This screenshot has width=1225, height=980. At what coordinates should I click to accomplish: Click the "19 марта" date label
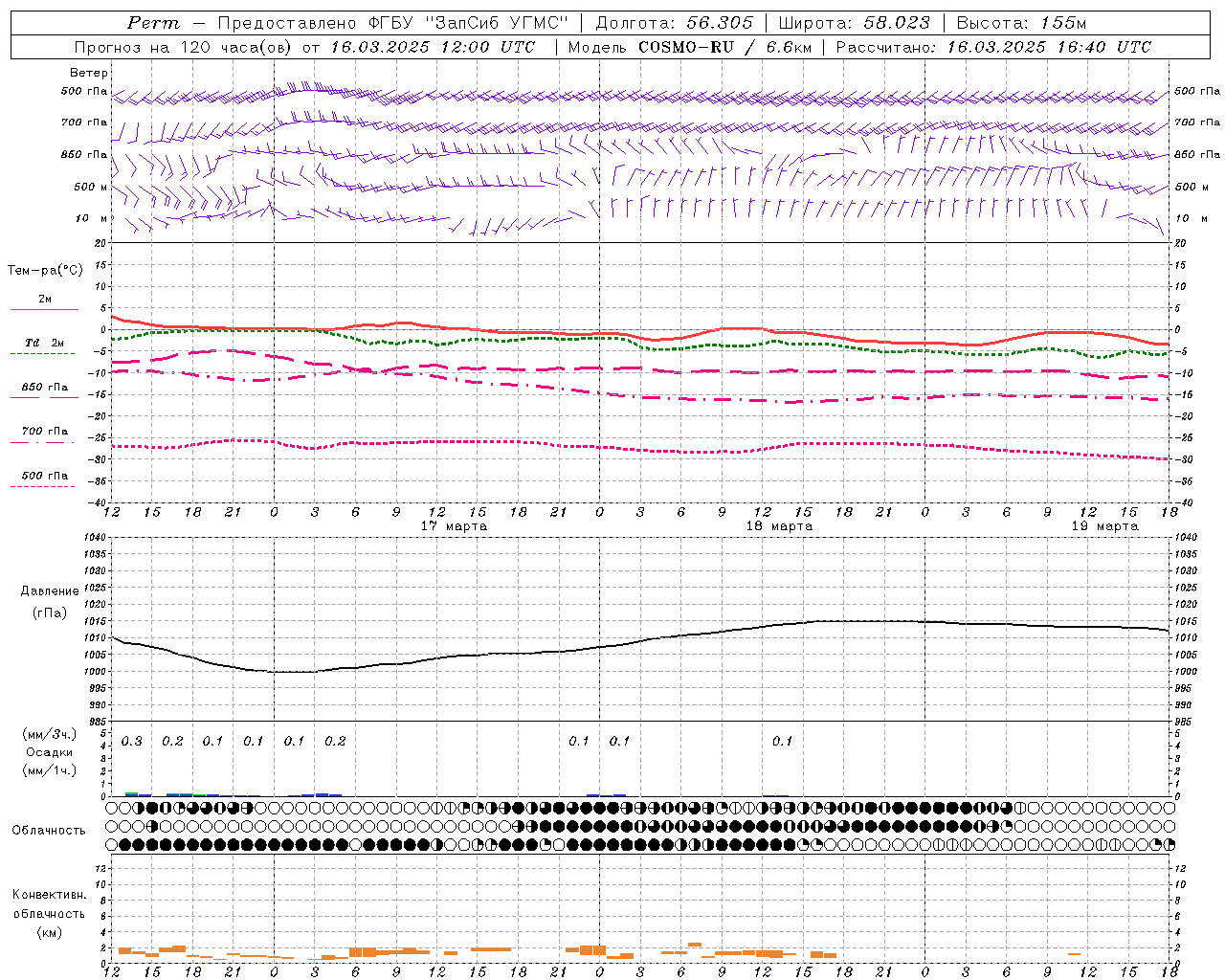point(1104,526)
